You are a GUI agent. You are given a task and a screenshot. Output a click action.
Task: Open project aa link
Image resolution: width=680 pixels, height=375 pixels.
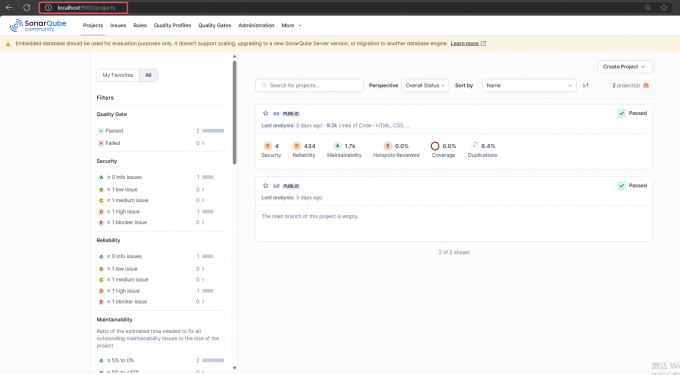point(276,114)
